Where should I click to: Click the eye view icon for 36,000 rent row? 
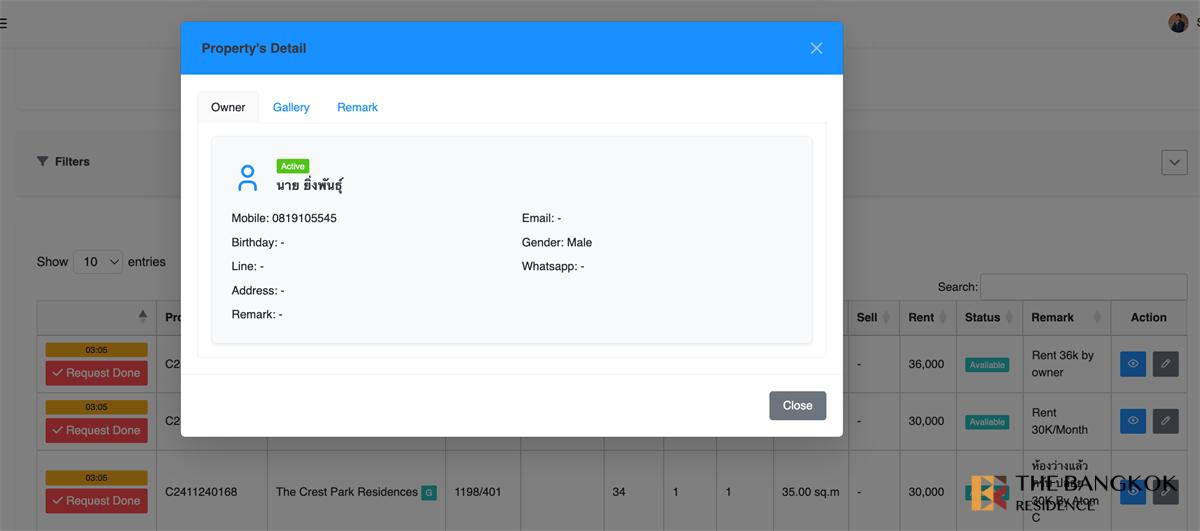[x=1132, y=364]
